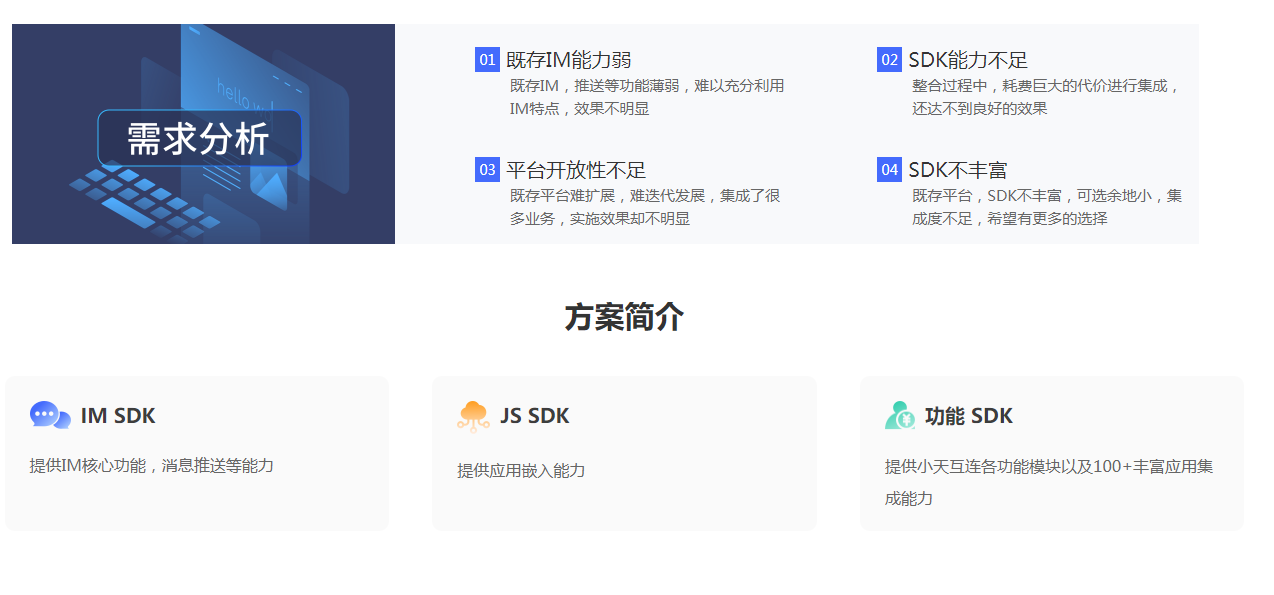Click the 需求分析 label box
The width and height of the screenshot is (1274, 595).
click(x=199, y=139)
